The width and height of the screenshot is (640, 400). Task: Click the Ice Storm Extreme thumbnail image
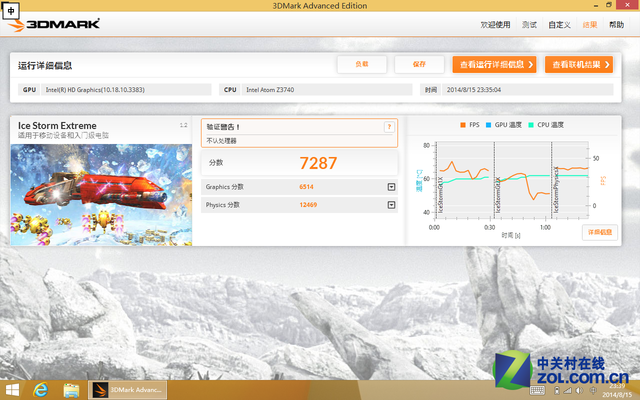(x=101, y=195)
